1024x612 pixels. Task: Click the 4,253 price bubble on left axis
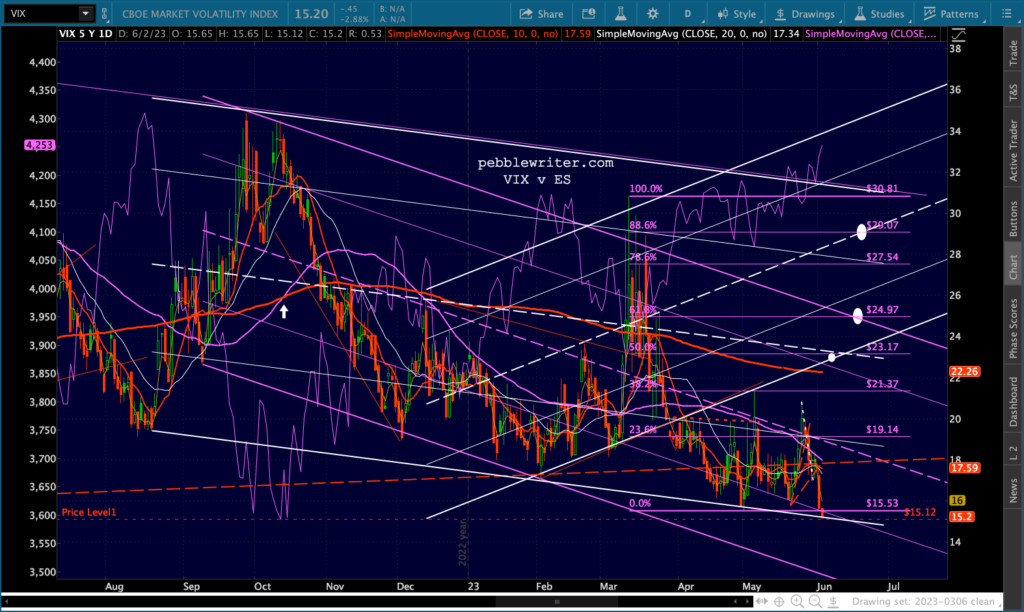pyautogui.click(x=39, y=145)
